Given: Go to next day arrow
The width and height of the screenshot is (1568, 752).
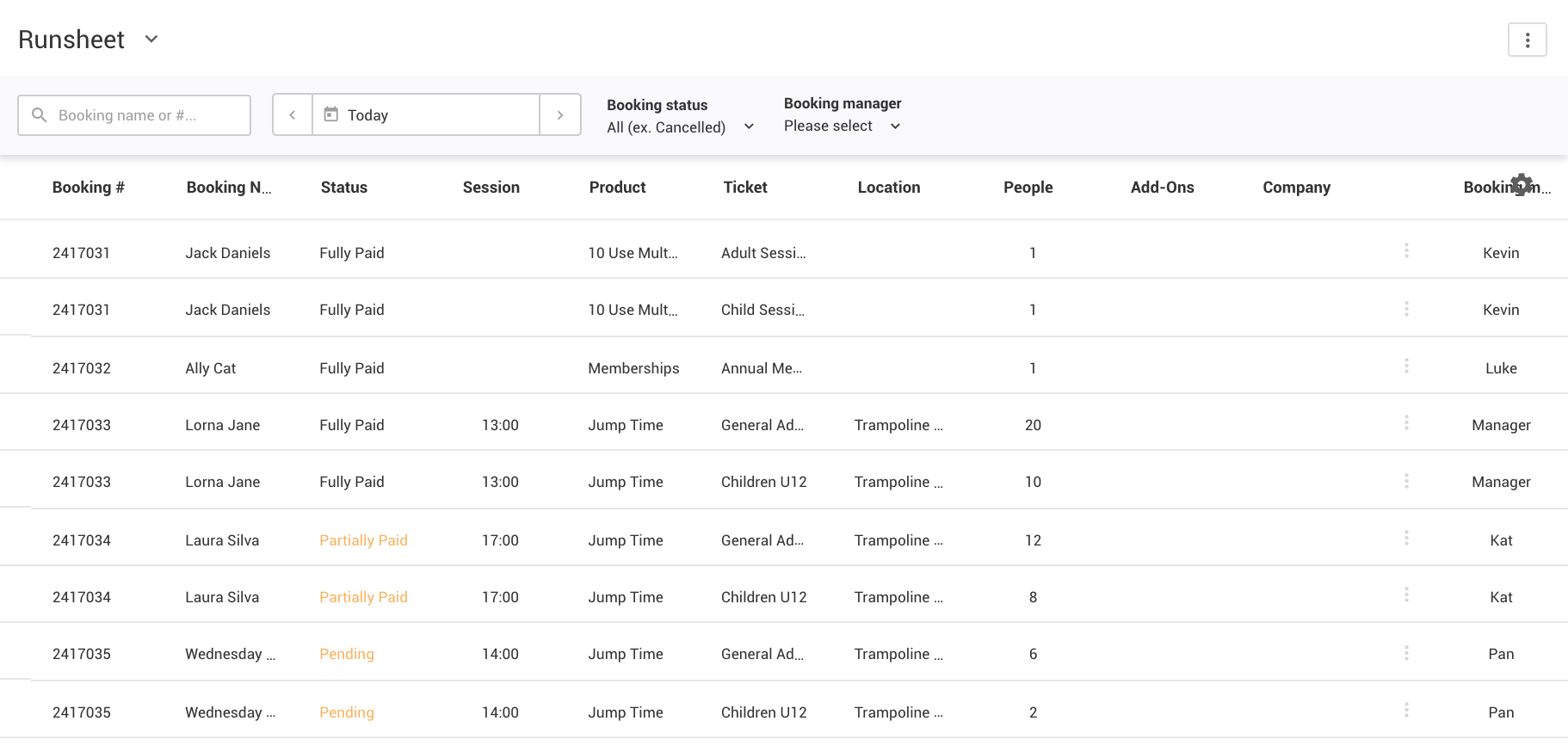Looking at the screenshot, I should click(x=560, y=114).
